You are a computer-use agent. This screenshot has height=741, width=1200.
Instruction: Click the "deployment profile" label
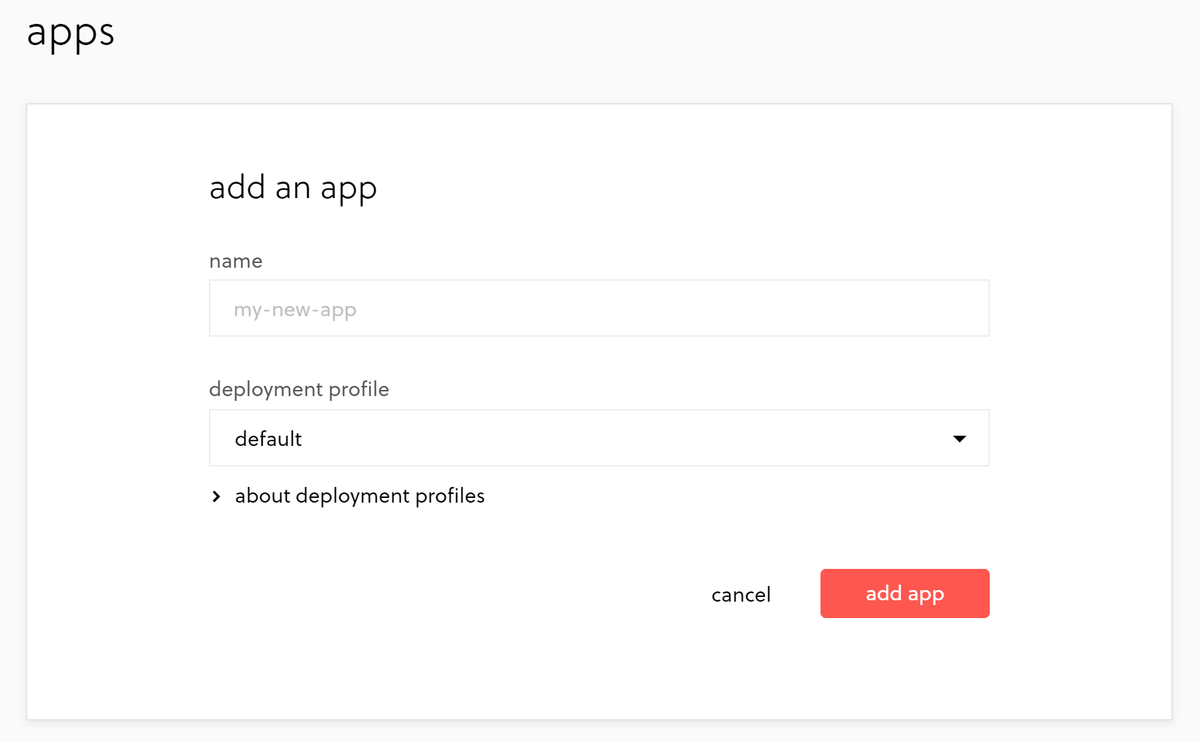299,389
